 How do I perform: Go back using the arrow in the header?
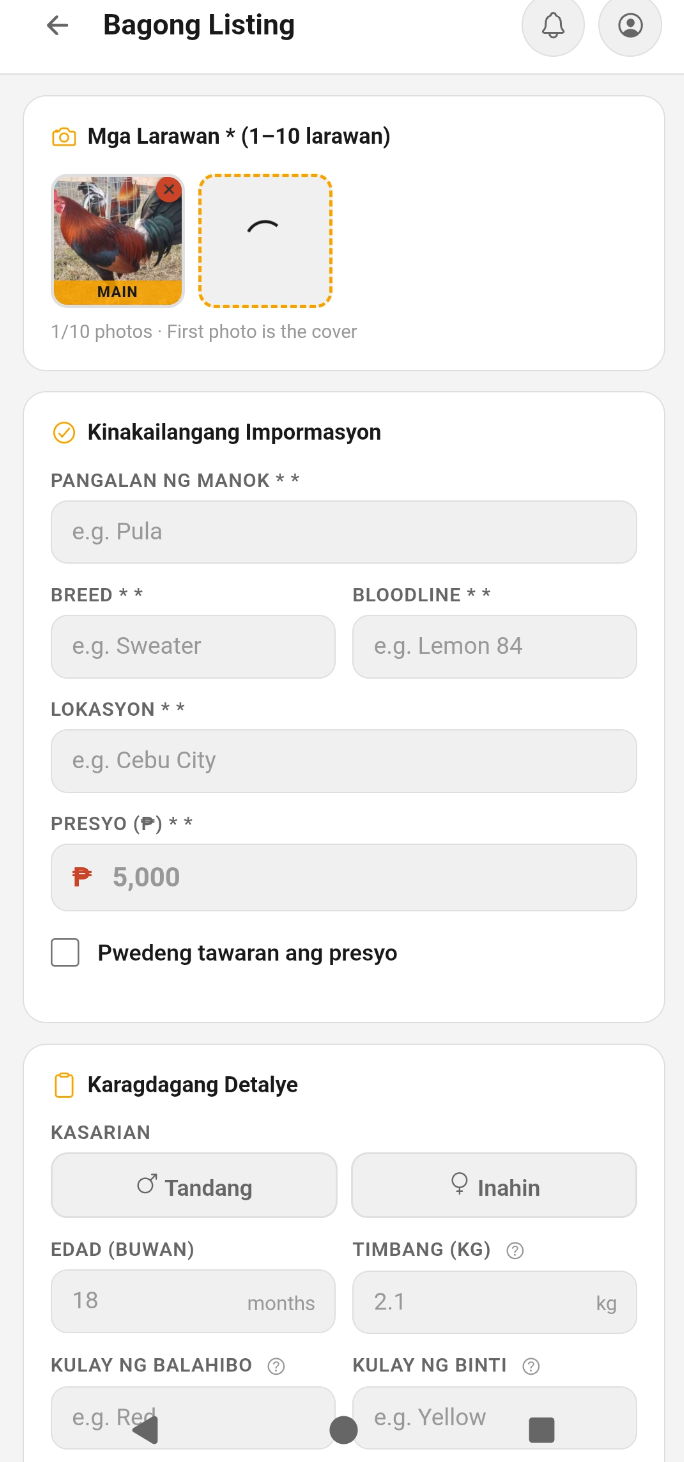coord(57,25)
